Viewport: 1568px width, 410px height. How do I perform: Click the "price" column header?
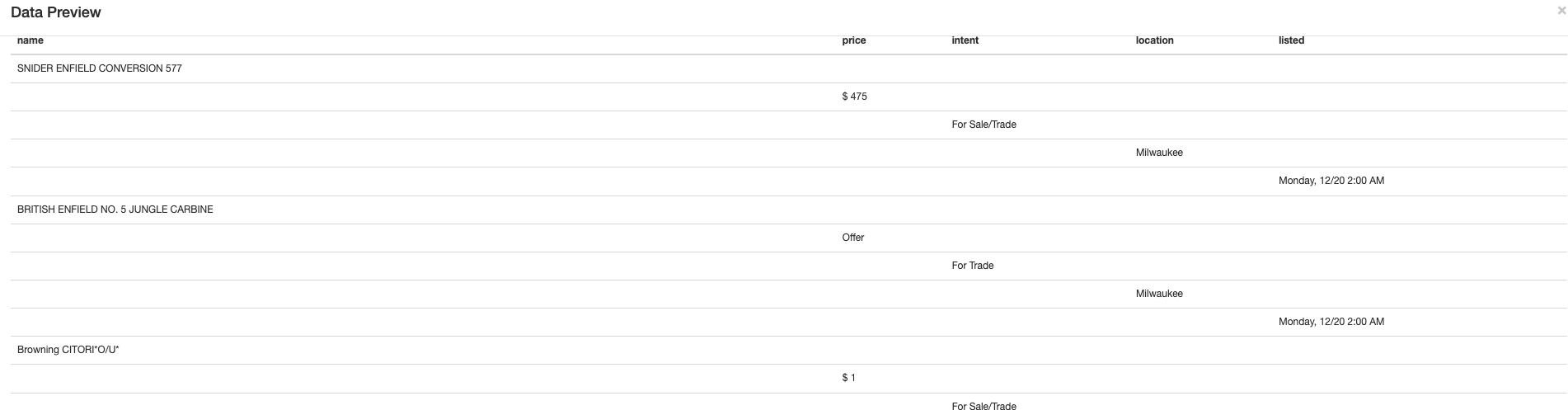(x=854, y=40)
